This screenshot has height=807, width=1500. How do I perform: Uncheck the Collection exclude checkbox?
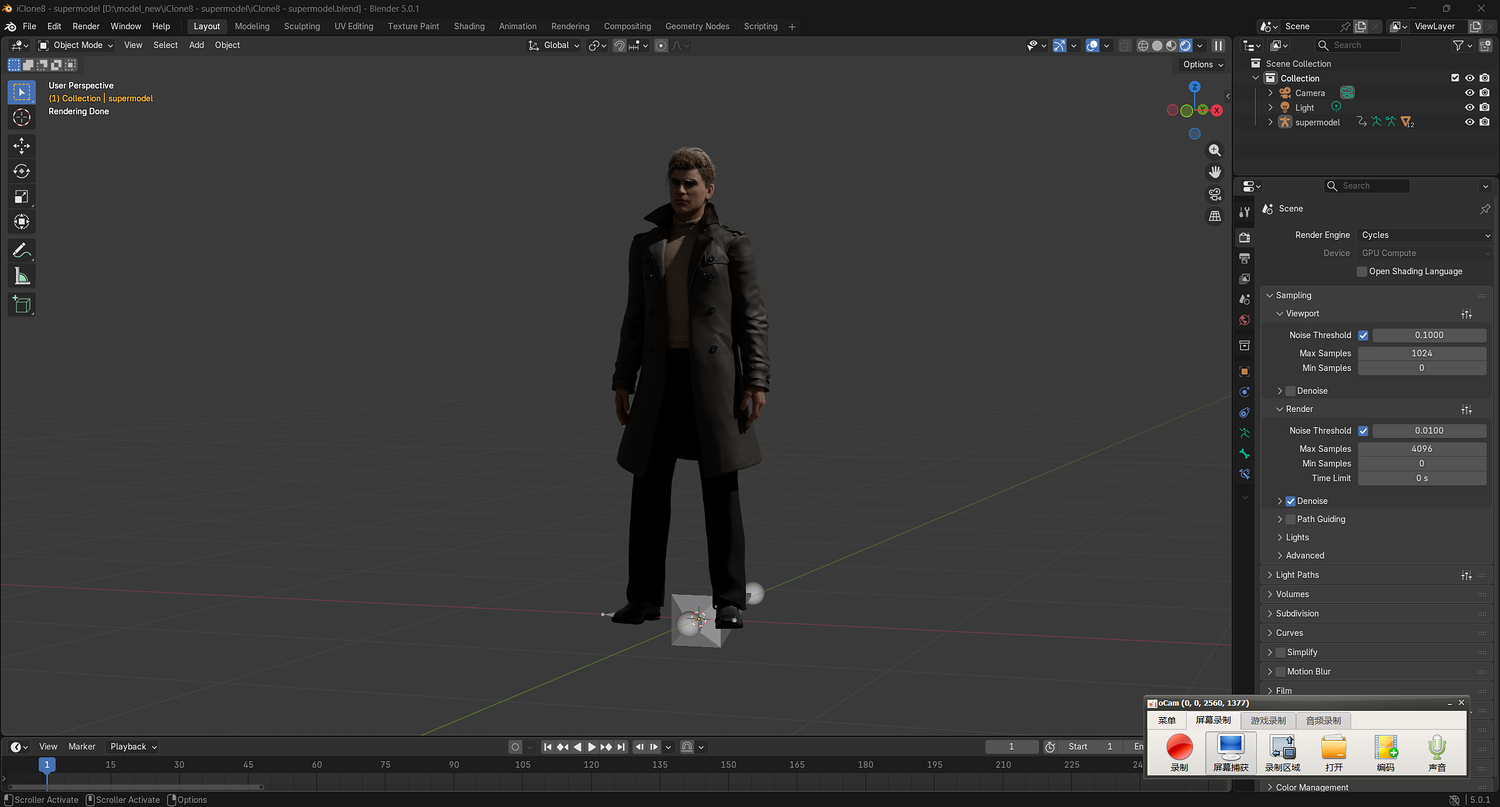click(1455, 78)
